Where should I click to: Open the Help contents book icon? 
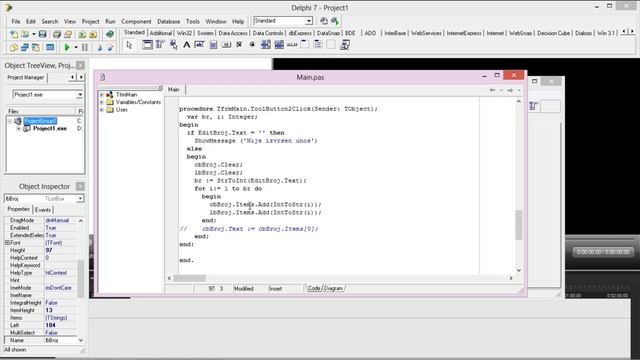point(110,34)
